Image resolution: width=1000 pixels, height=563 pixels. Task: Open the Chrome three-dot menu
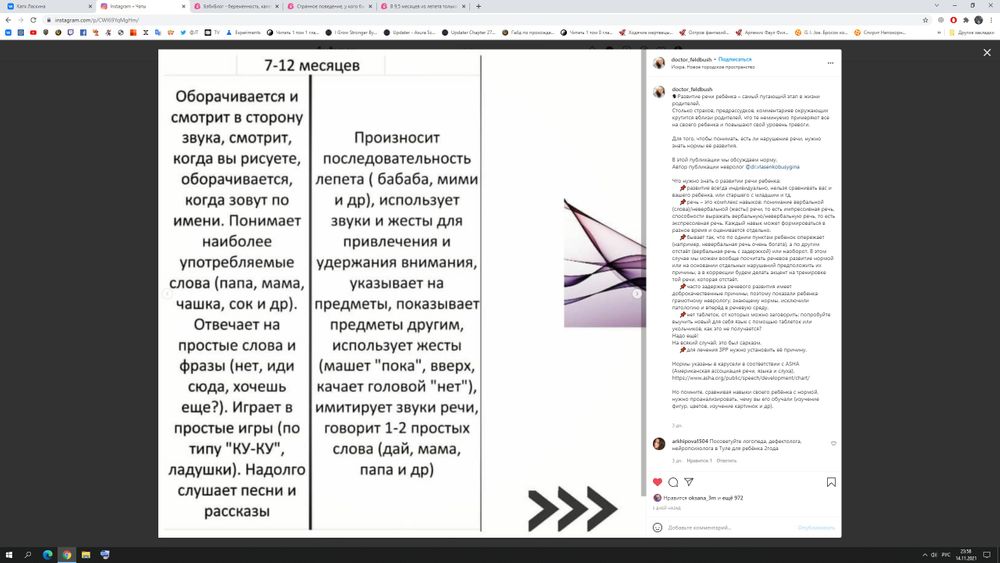pyautogui.click(x=991, y=20)
